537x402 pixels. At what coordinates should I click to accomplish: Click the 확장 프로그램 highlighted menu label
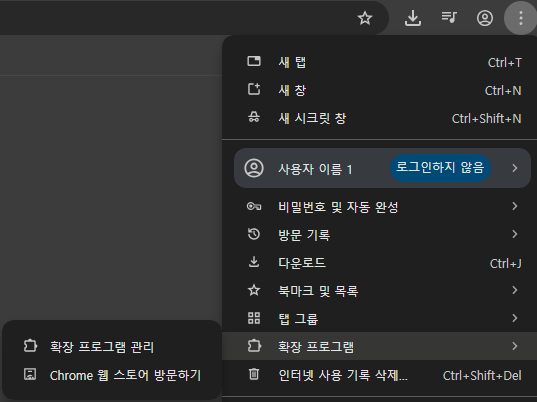tap(316, 347)
